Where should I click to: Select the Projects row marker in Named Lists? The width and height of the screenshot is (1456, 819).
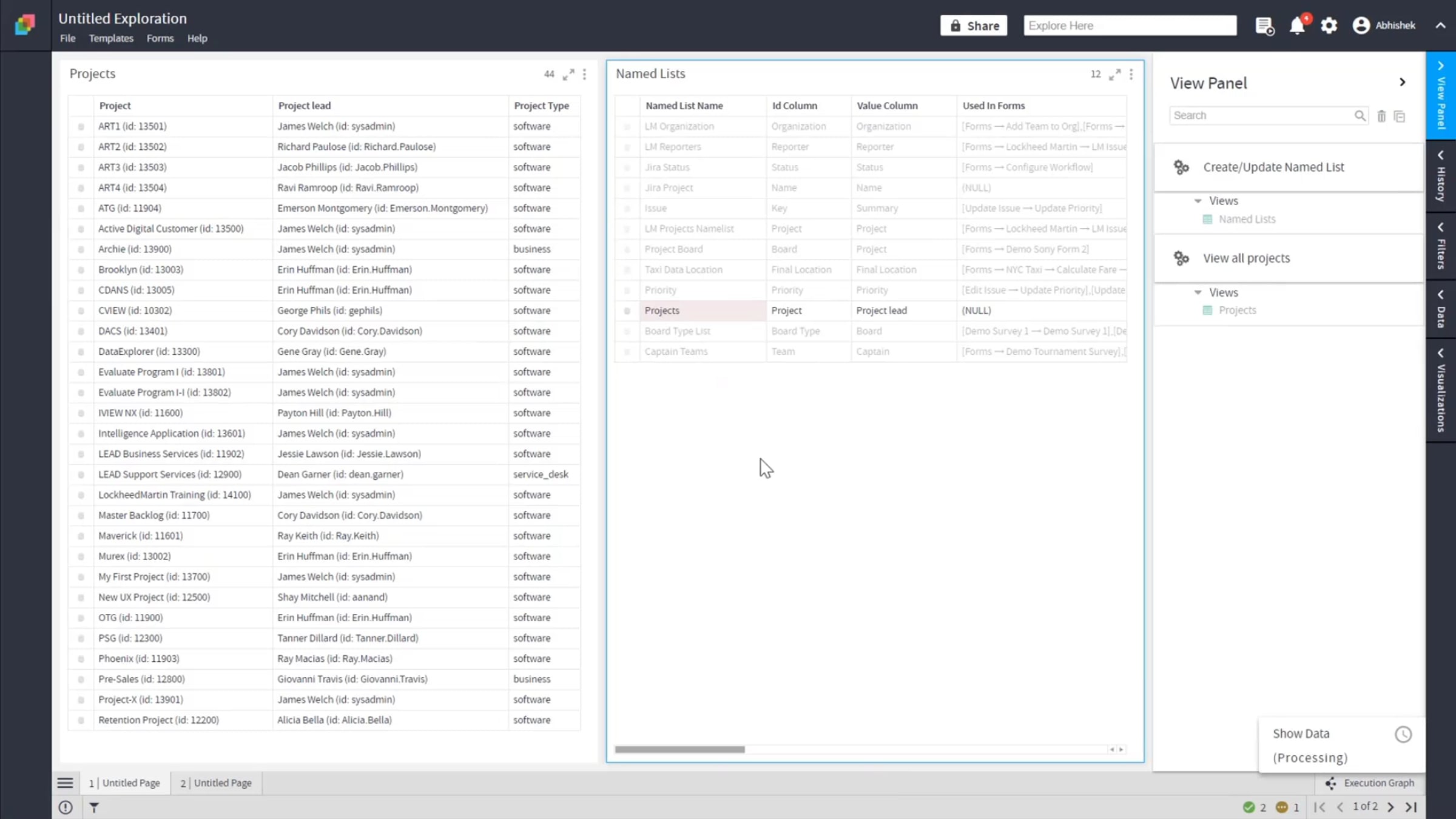[x=627, y=311]
